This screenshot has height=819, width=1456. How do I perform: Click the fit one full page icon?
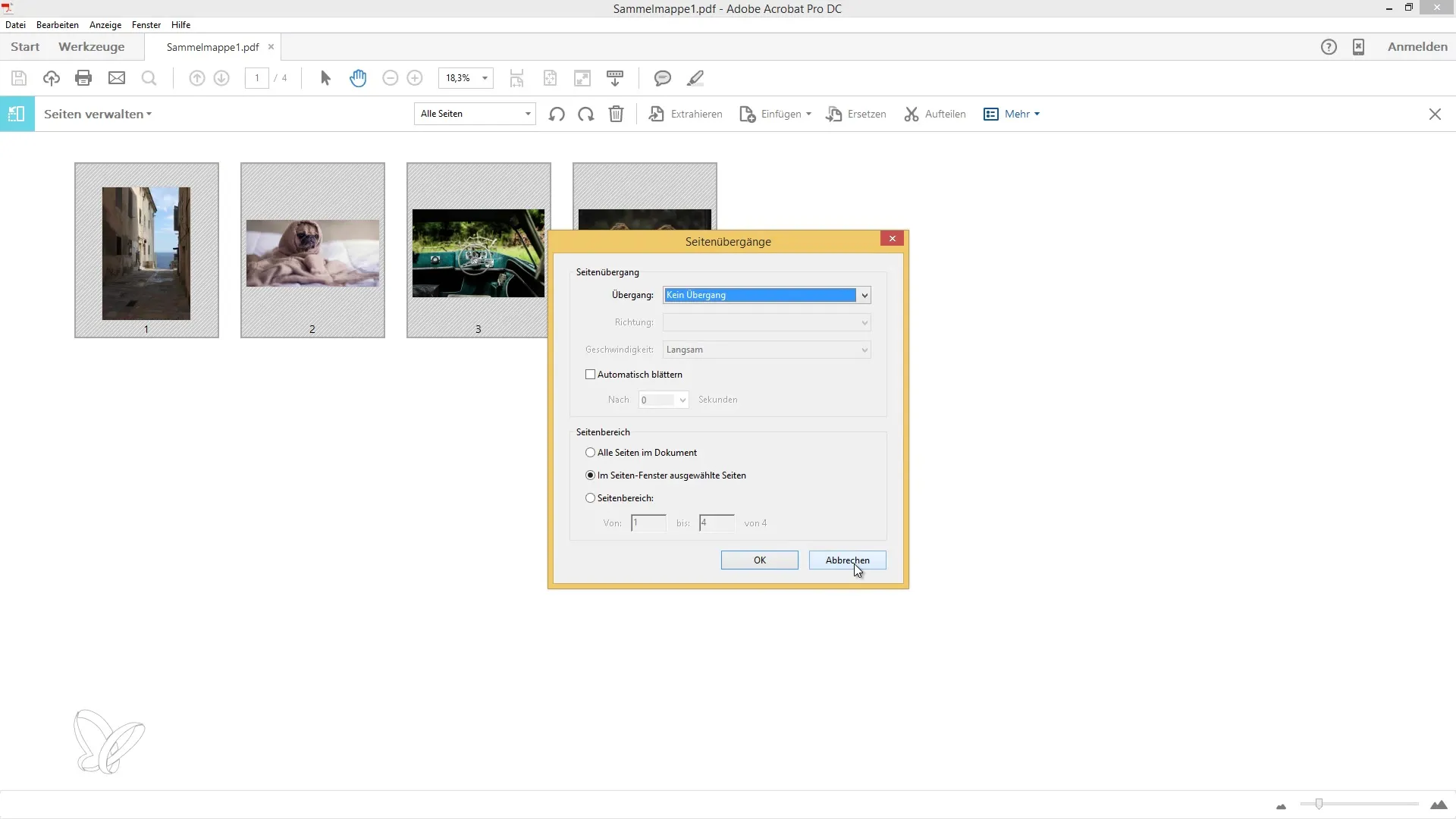[550, 78]
